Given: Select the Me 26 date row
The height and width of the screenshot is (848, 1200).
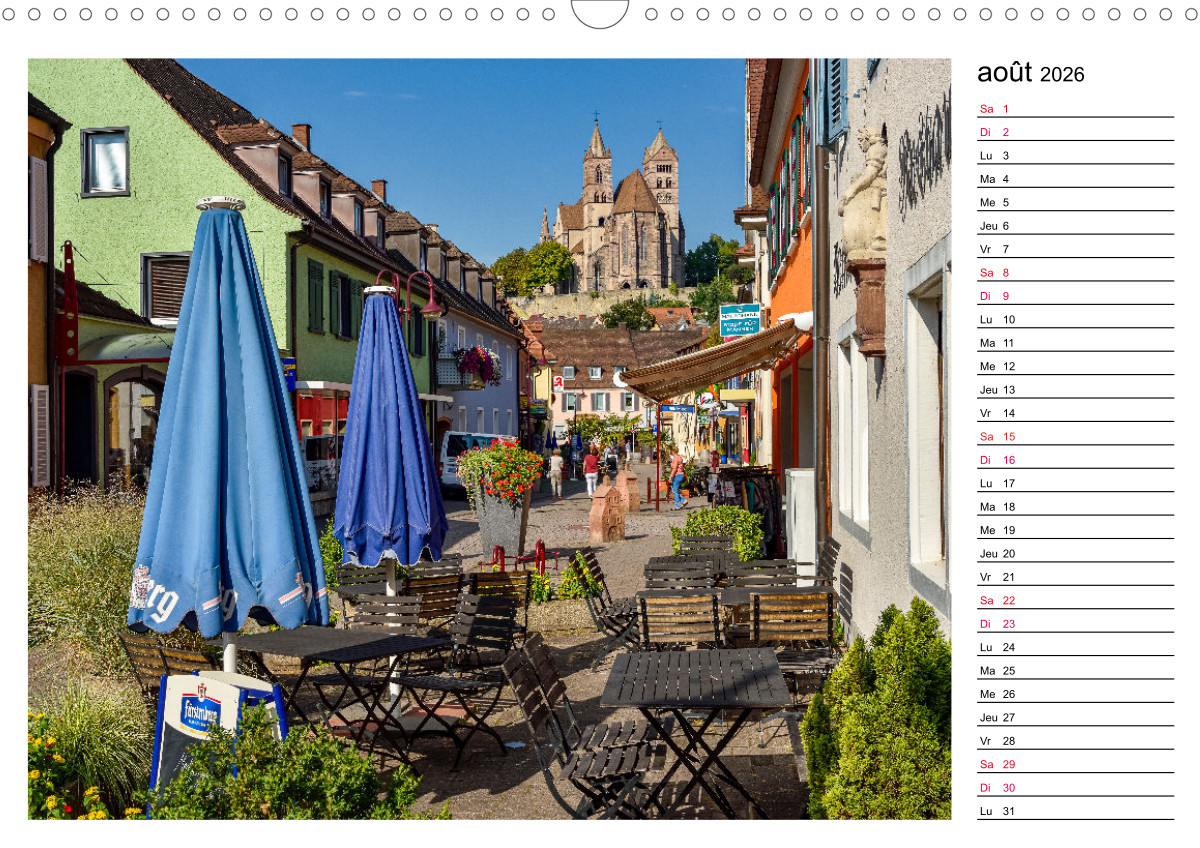Looking at the screenshot, I should coord(1075,694).
